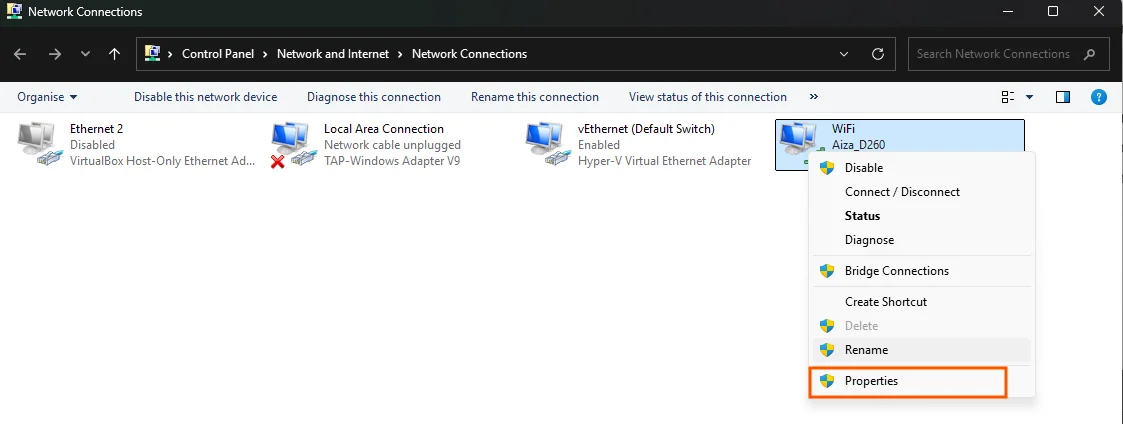1123x424 pixels.
Task: Choose Rename from the context menu
Action: [921, 350]
